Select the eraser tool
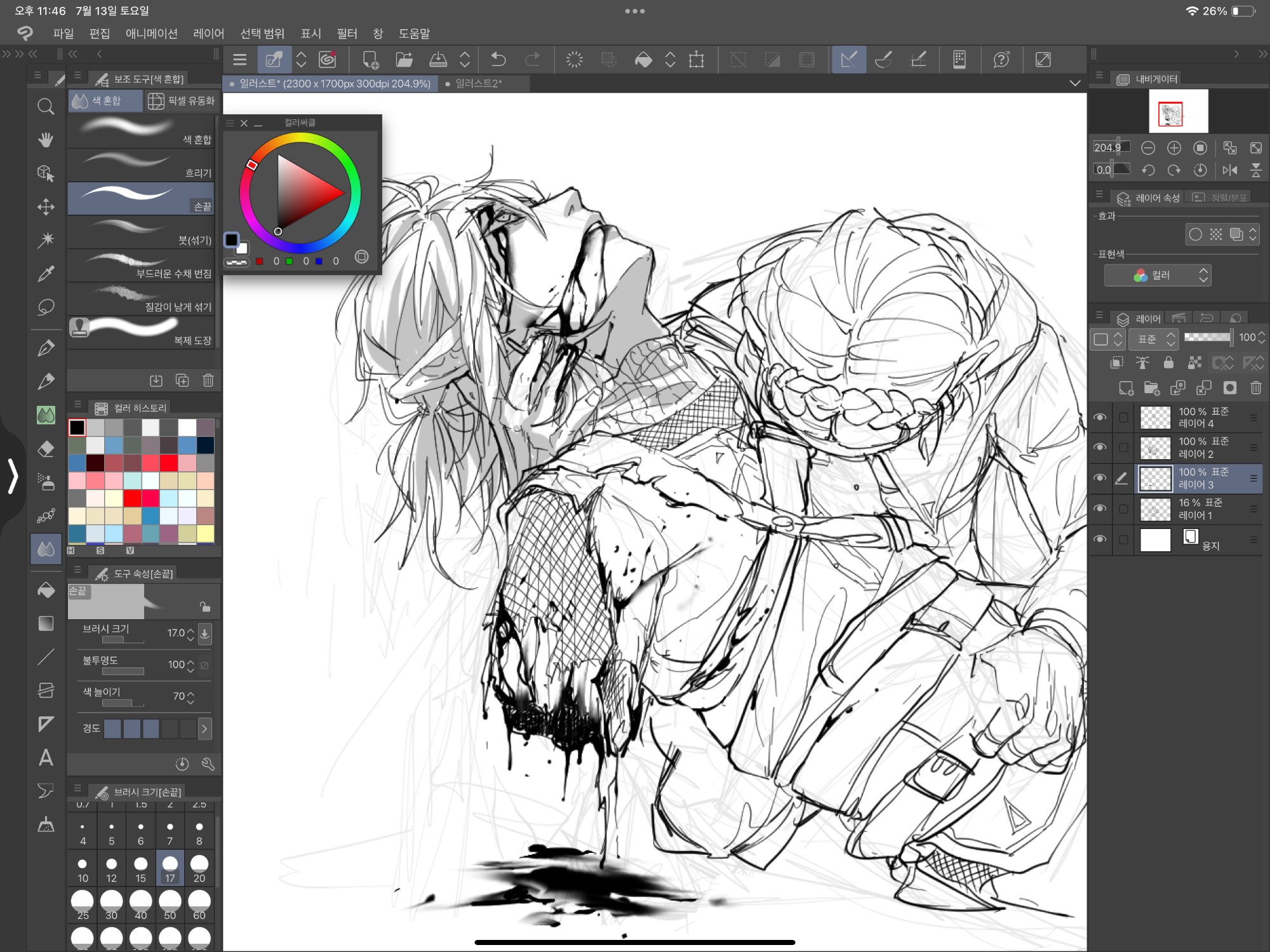The height and width of the screenshot is (952, 1270). point(46,449)
